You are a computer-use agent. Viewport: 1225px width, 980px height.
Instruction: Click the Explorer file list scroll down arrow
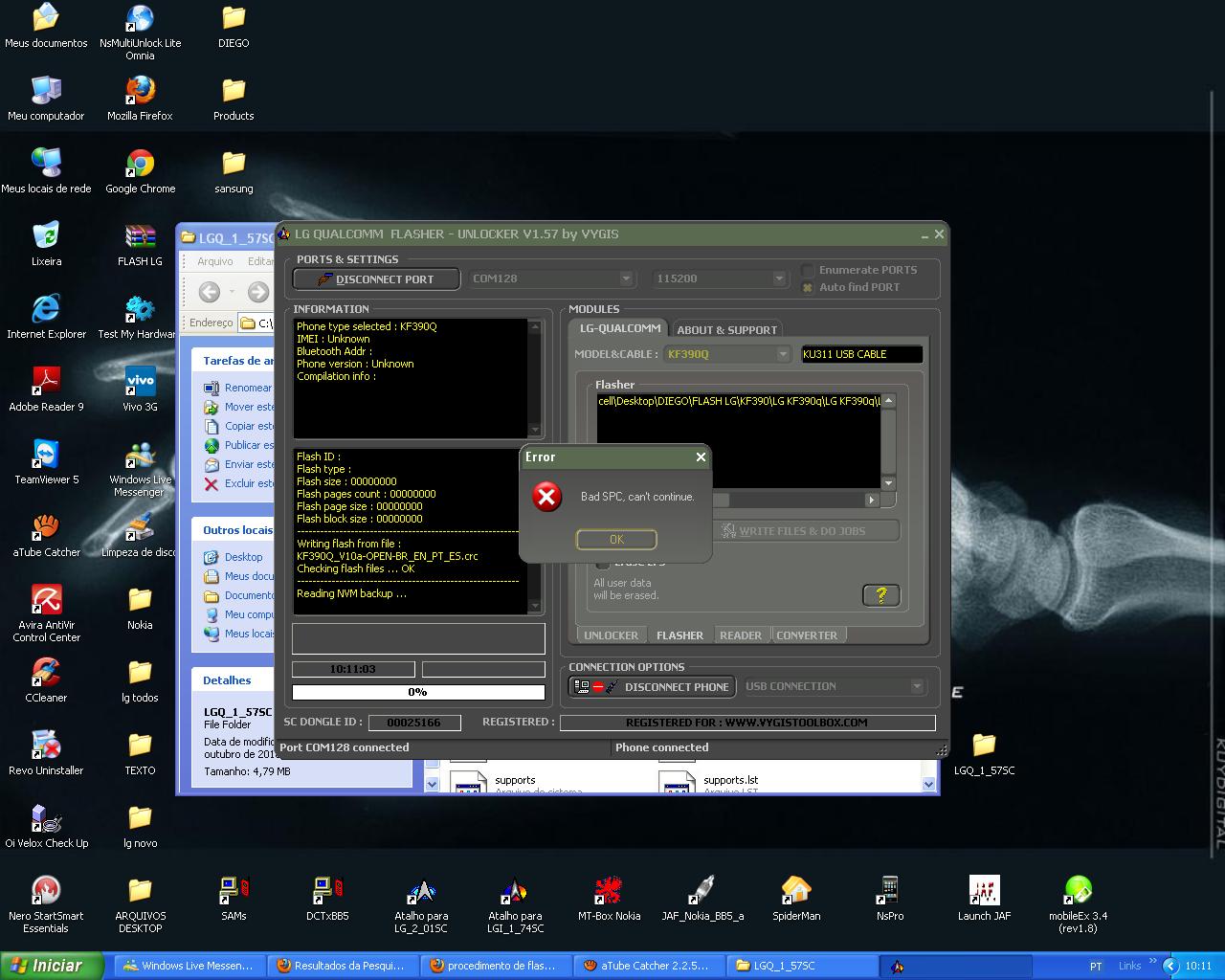point(928,784)
